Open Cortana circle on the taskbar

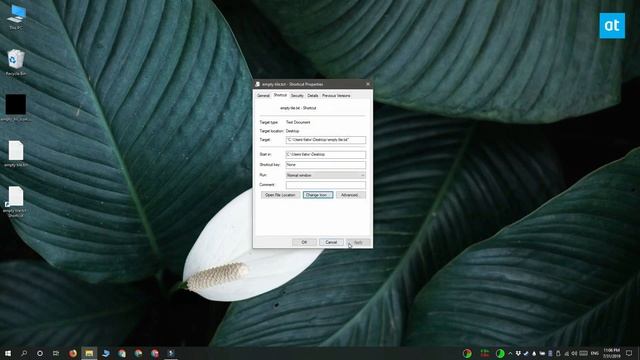[40, 353]
